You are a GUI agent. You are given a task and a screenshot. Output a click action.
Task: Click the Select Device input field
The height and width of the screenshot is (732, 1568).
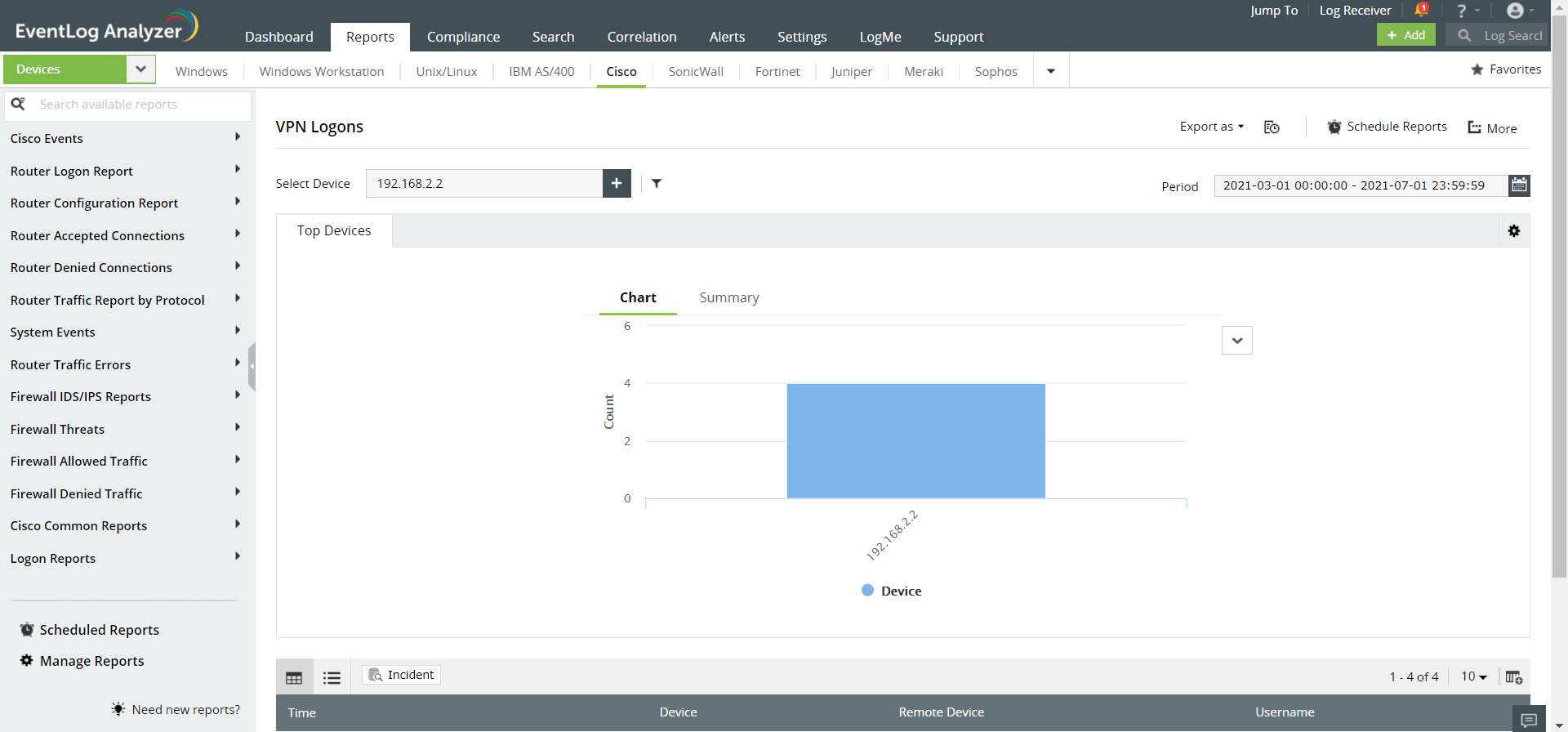(484, 183)
